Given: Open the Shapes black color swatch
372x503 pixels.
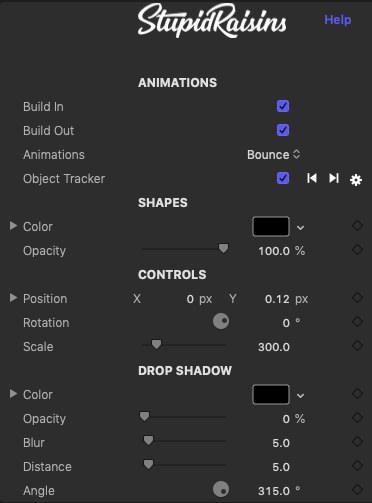Looking at the screenshot, I should pos(271,227).
